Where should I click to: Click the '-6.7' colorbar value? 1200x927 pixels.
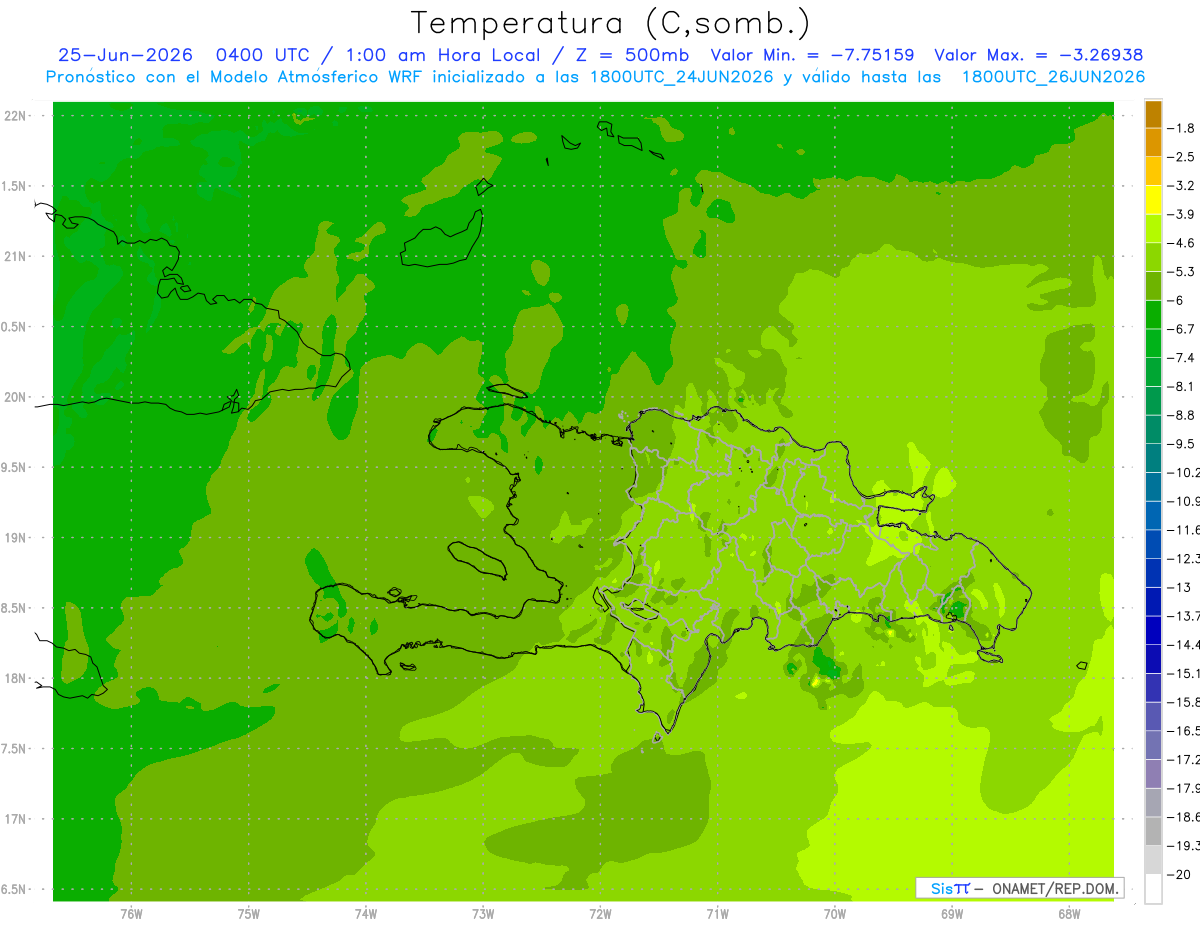pyautogui.click(x=1182, y=329)
